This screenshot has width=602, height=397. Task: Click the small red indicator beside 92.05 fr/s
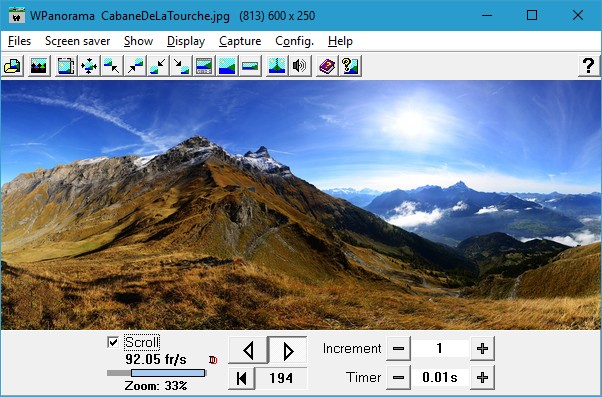click(x=213, y=360)
